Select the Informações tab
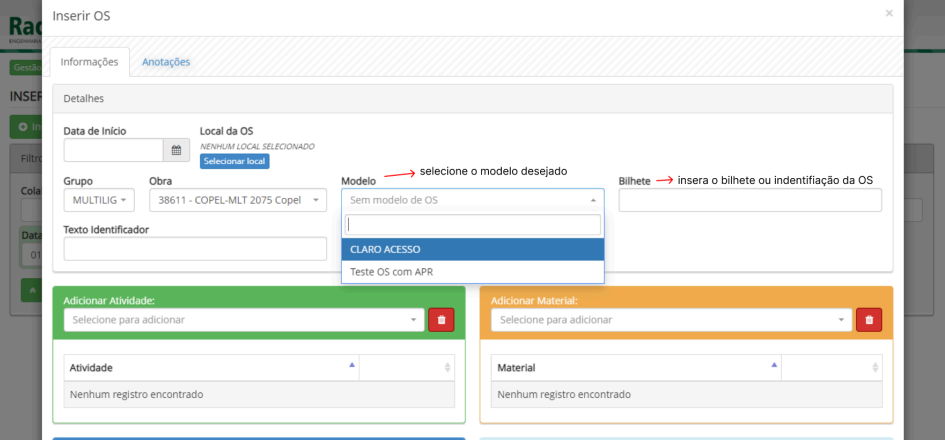945x440 pixels. [90, 62]
